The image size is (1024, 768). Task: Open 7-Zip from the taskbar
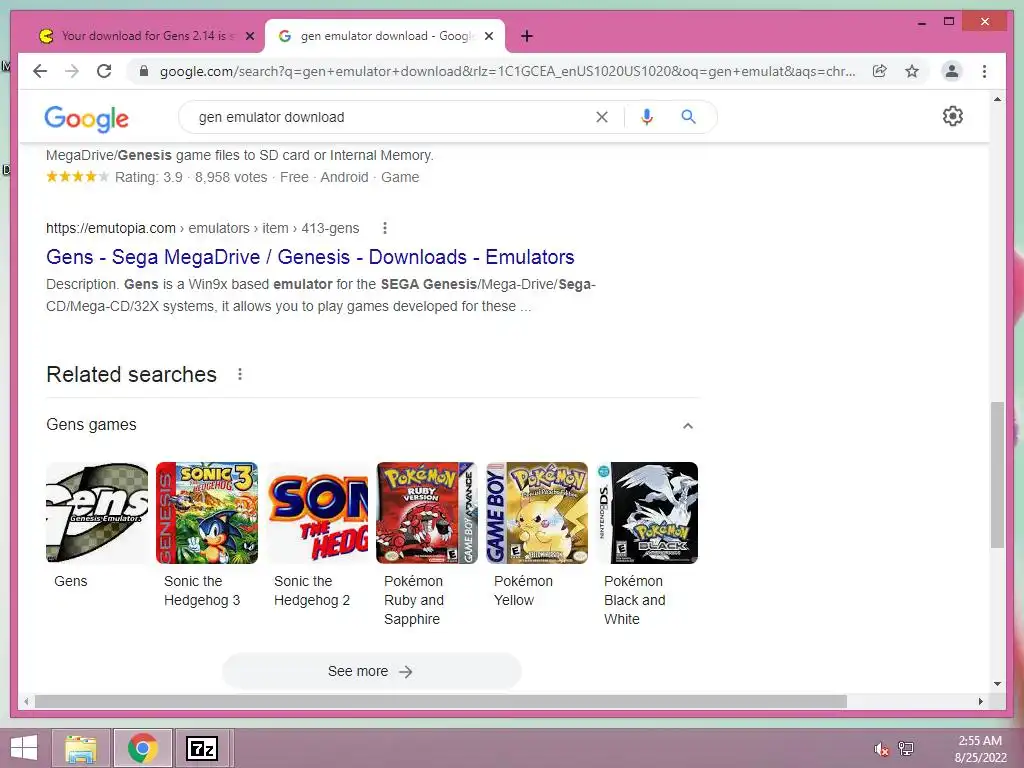point(202,748)
